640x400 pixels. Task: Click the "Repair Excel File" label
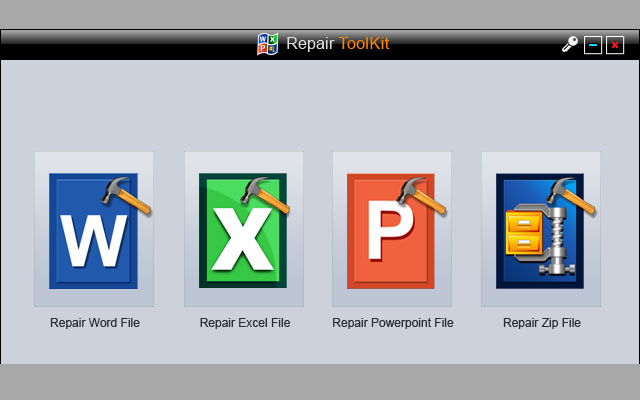pyautogui.click(x=245, y=323)
